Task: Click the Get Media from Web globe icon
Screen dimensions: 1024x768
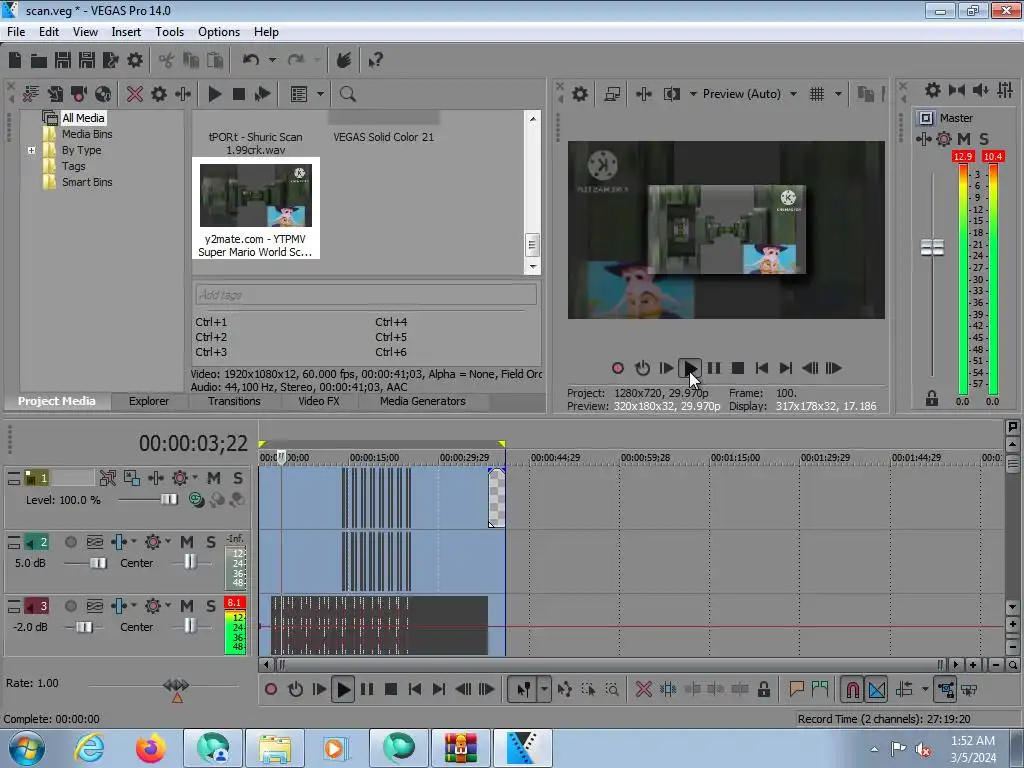Action: click(x=103, y=94)
